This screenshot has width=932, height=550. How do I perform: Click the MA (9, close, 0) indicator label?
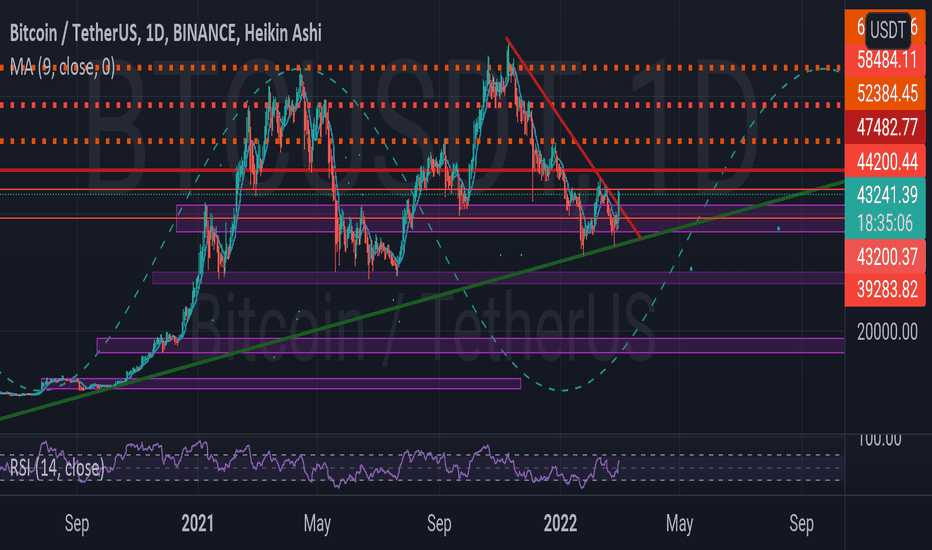coord(62,67)
